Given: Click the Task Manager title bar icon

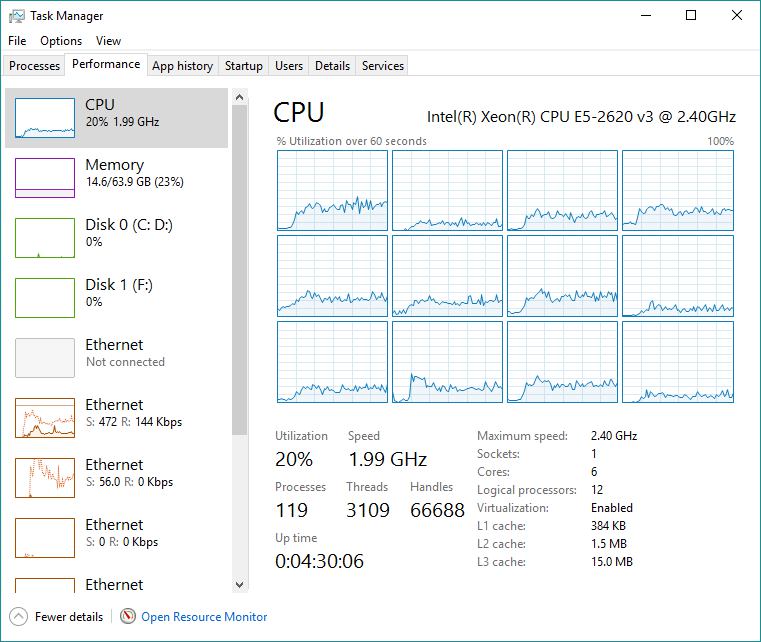Looking at the screenshot, I should (16, 16).
